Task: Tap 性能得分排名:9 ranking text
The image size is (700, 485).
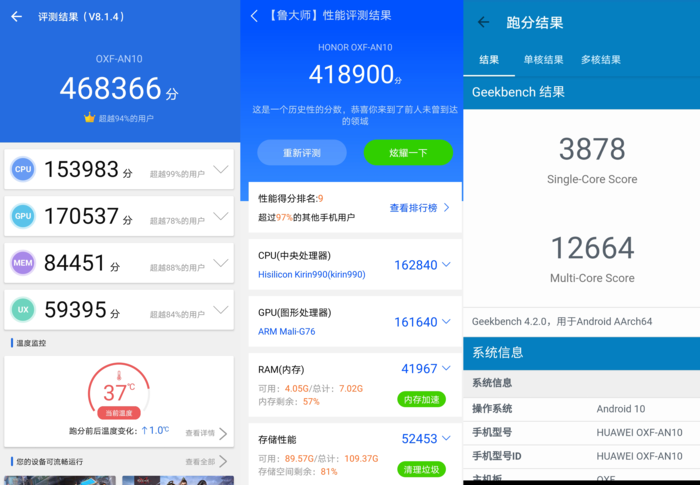Action: pyautogui.click(x=291, y=198)
